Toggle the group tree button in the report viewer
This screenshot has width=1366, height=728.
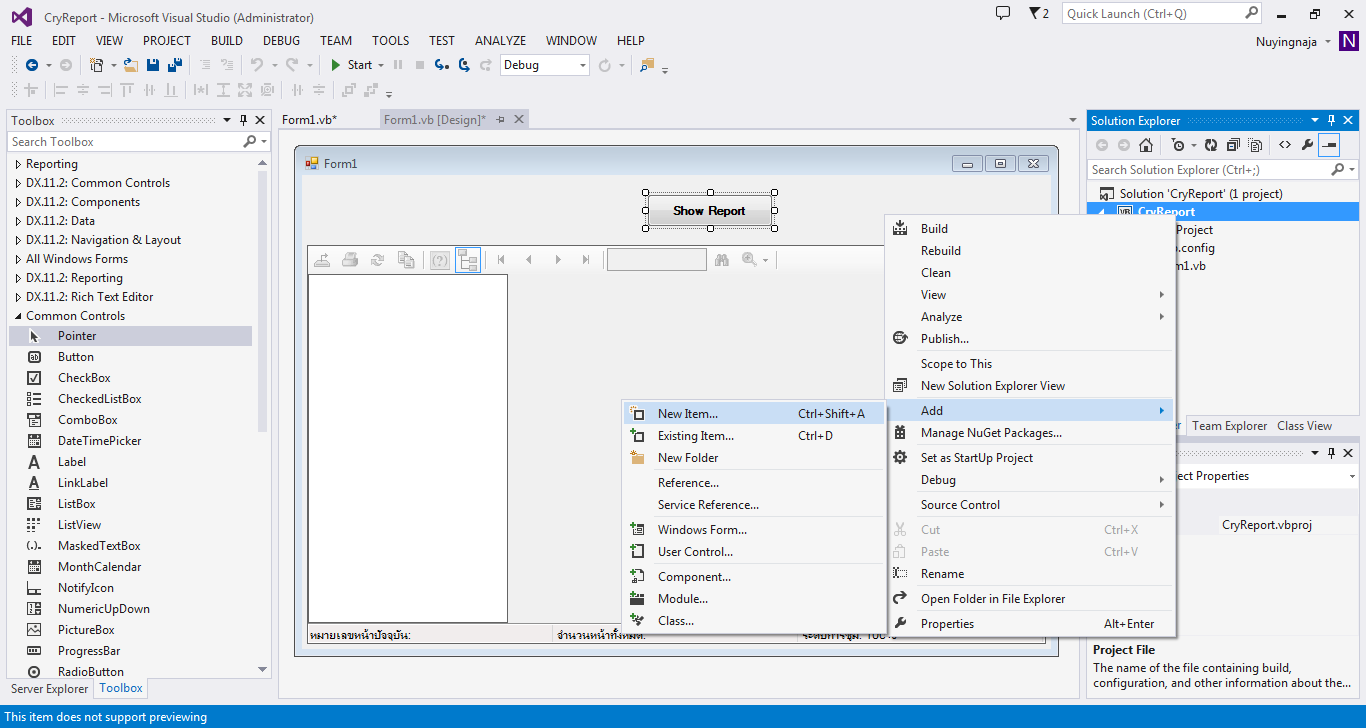tap(468, 260)
